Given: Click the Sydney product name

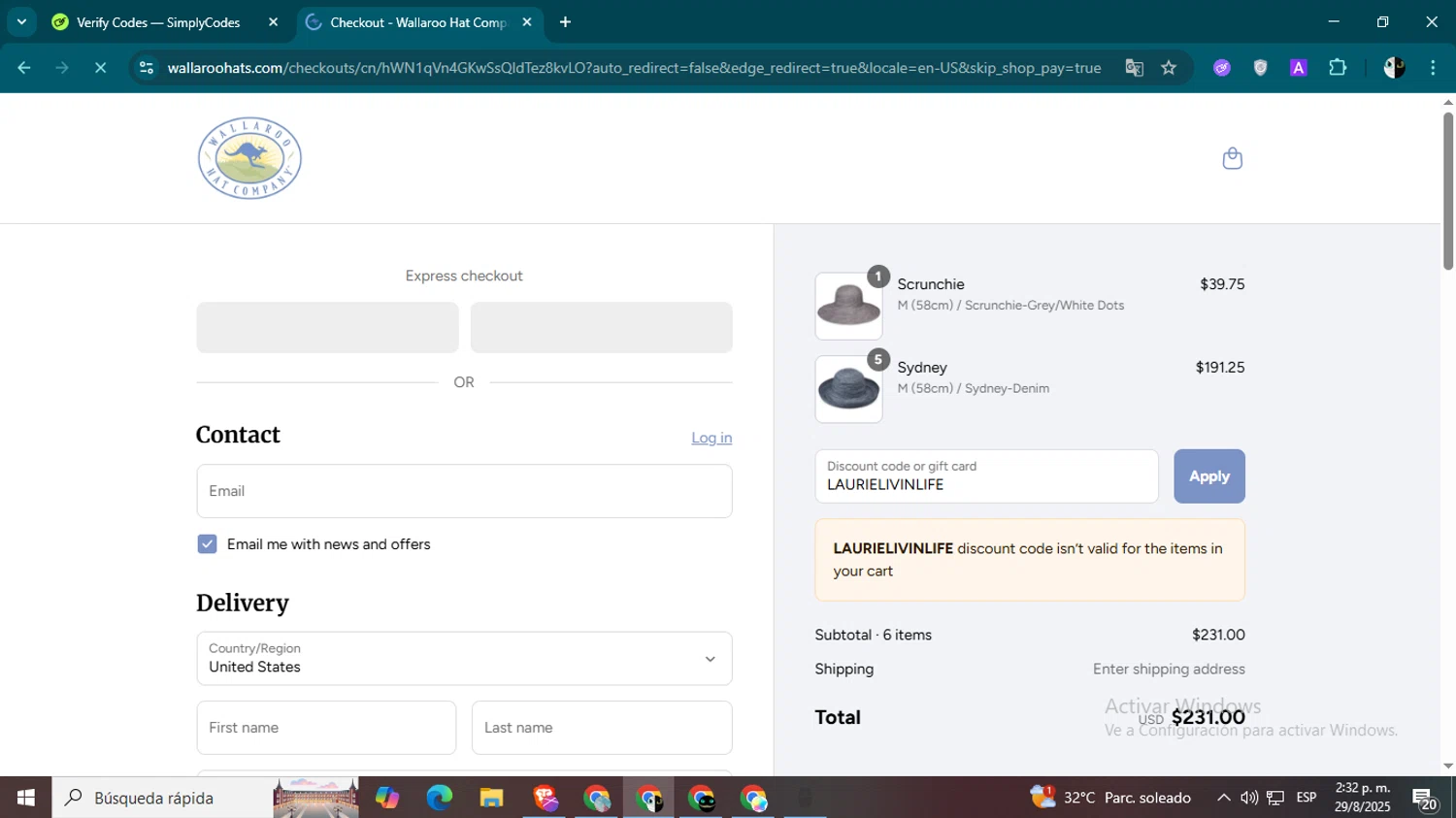Looking at the screenshot, I should [922, 368].
